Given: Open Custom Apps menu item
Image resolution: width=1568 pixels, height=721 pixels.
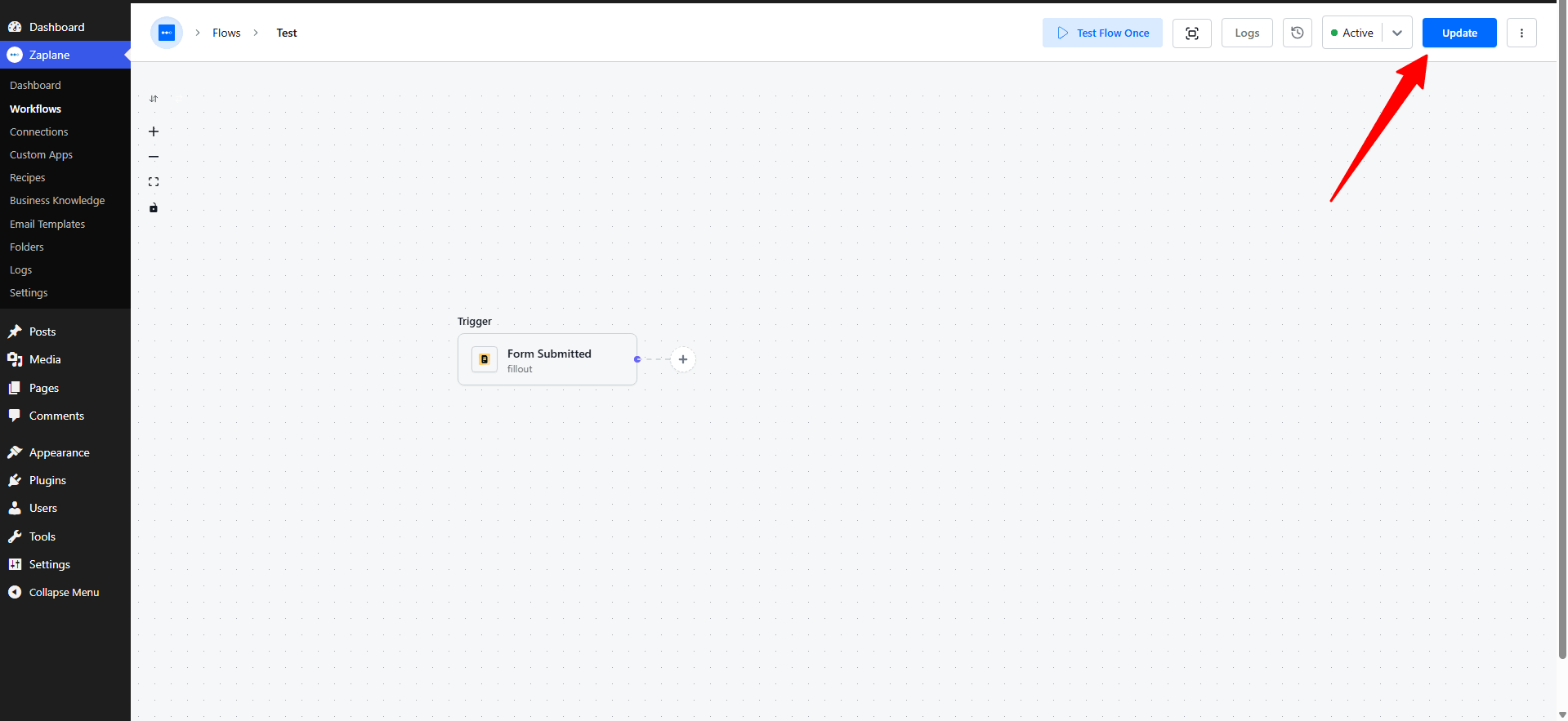Looking at the screenshot, I should (41, 154).
